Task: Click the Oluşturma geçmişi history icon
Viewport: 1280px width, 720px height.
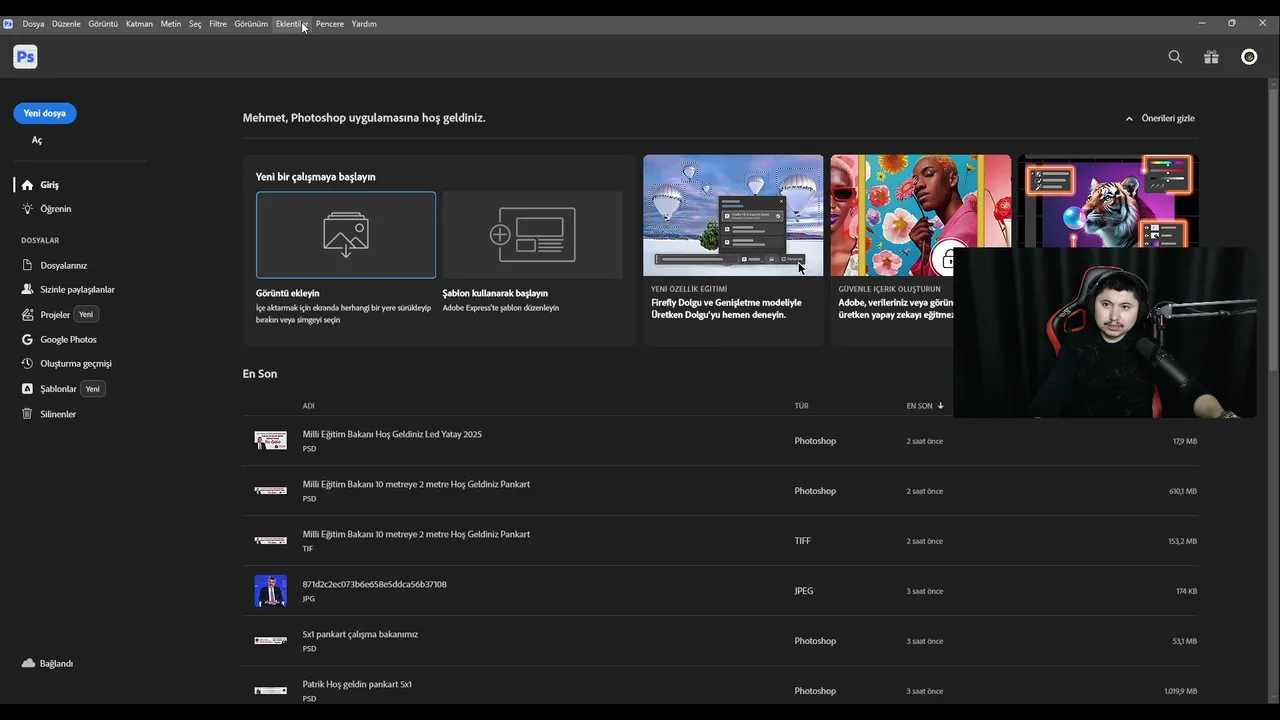Action: (x=28, y=363)
